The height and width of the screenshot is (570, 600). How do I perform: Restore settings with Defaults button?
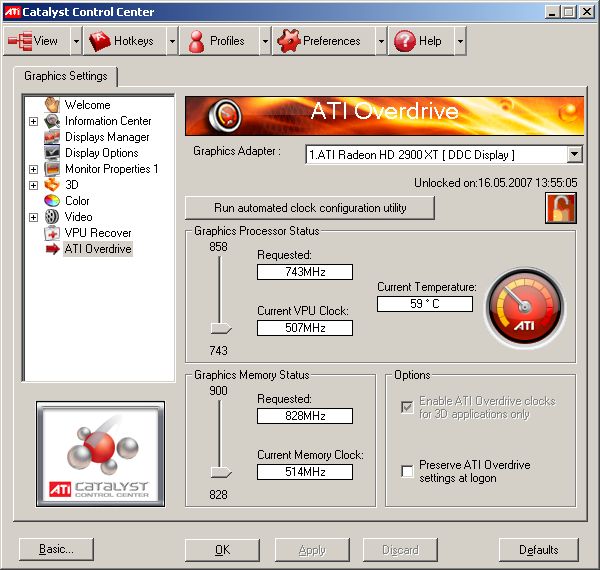click(539, 550)
